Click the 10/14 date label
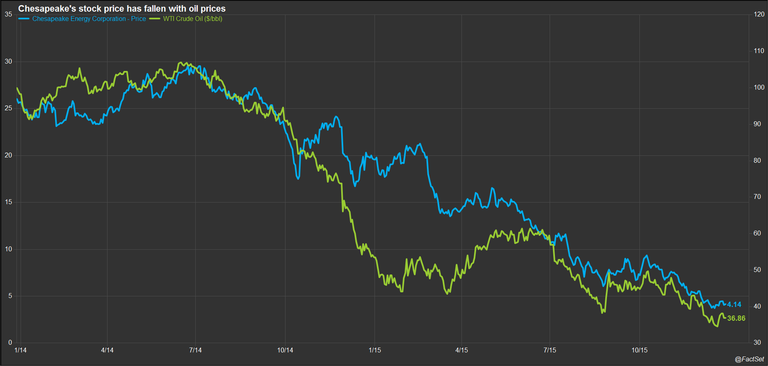Viewport: 768px width, 366px height. point(285,351)
